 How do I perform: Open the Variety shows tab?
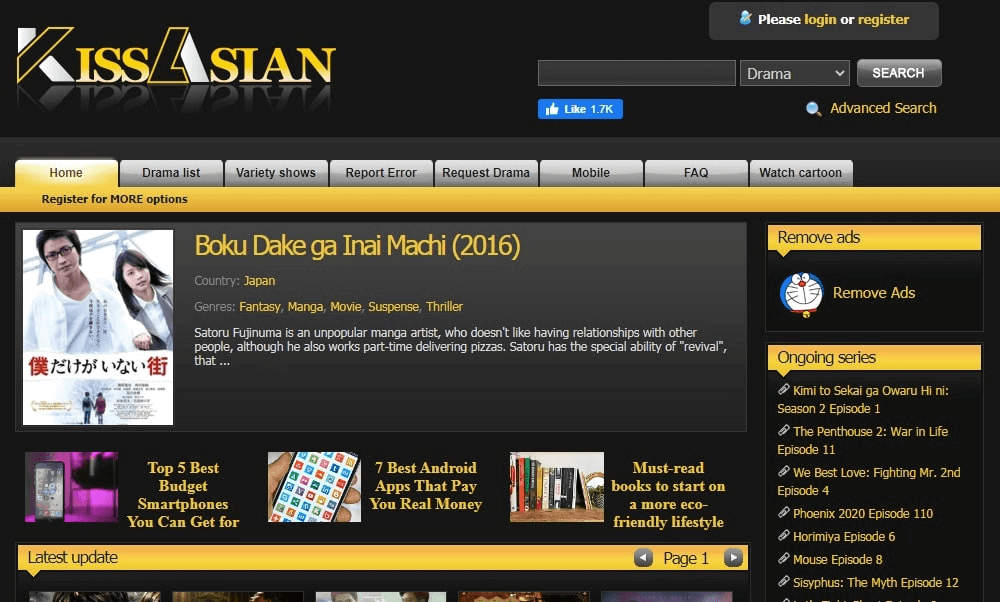click(276, 173)
